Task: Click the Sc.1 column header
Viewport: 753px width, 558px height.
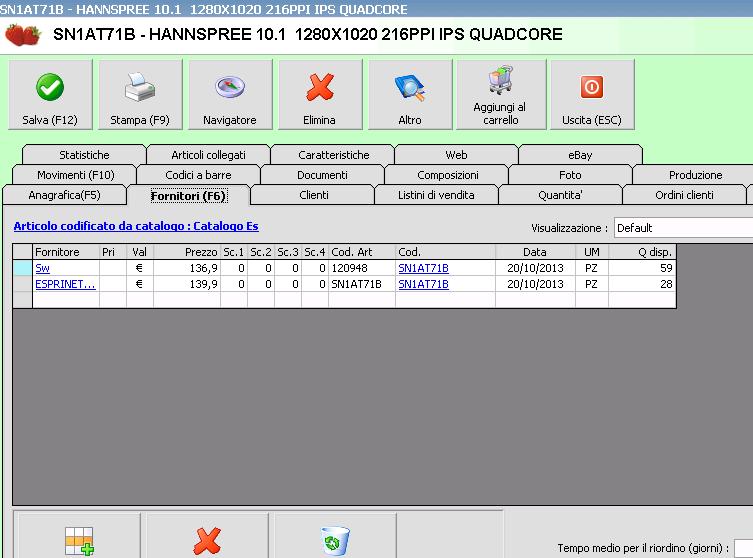Action: 234,252
